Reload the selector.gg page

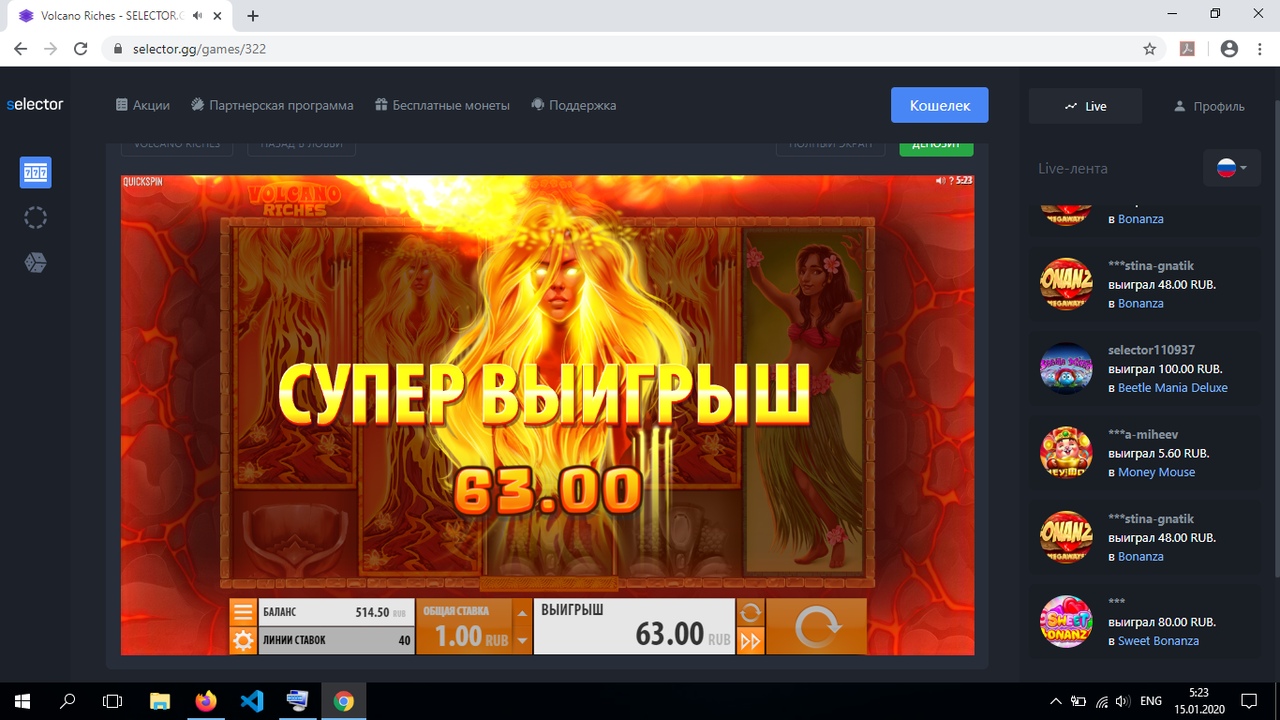coord(81,49)
